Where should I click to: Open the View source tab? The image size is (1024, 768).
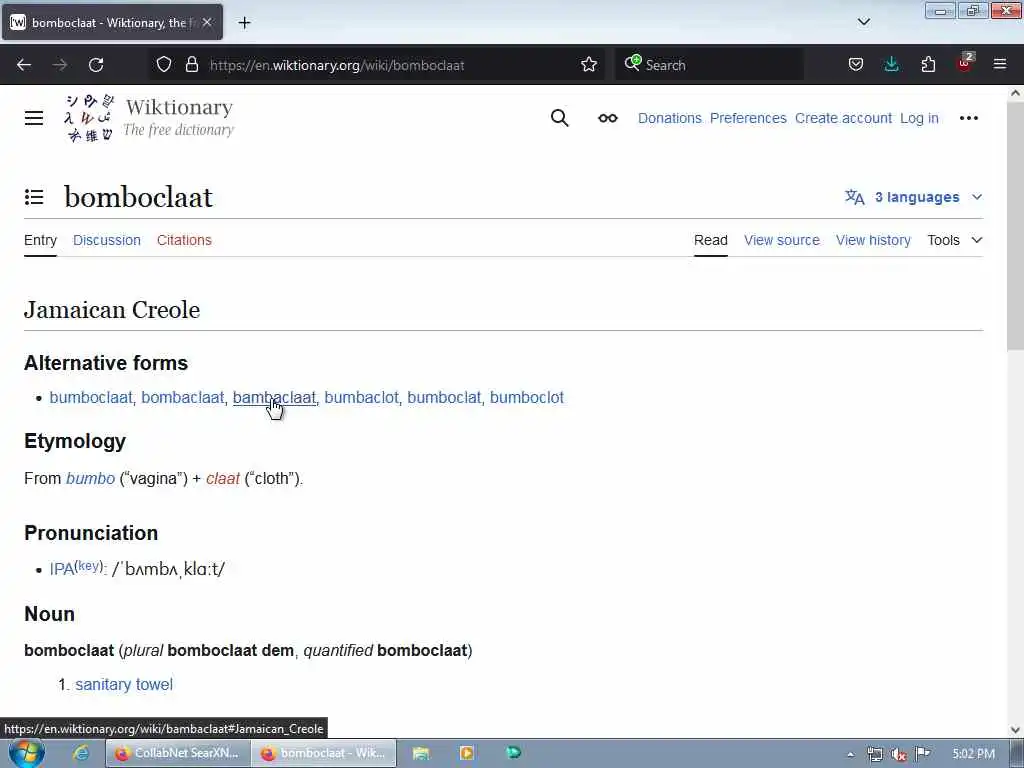[x=782, y=240]
